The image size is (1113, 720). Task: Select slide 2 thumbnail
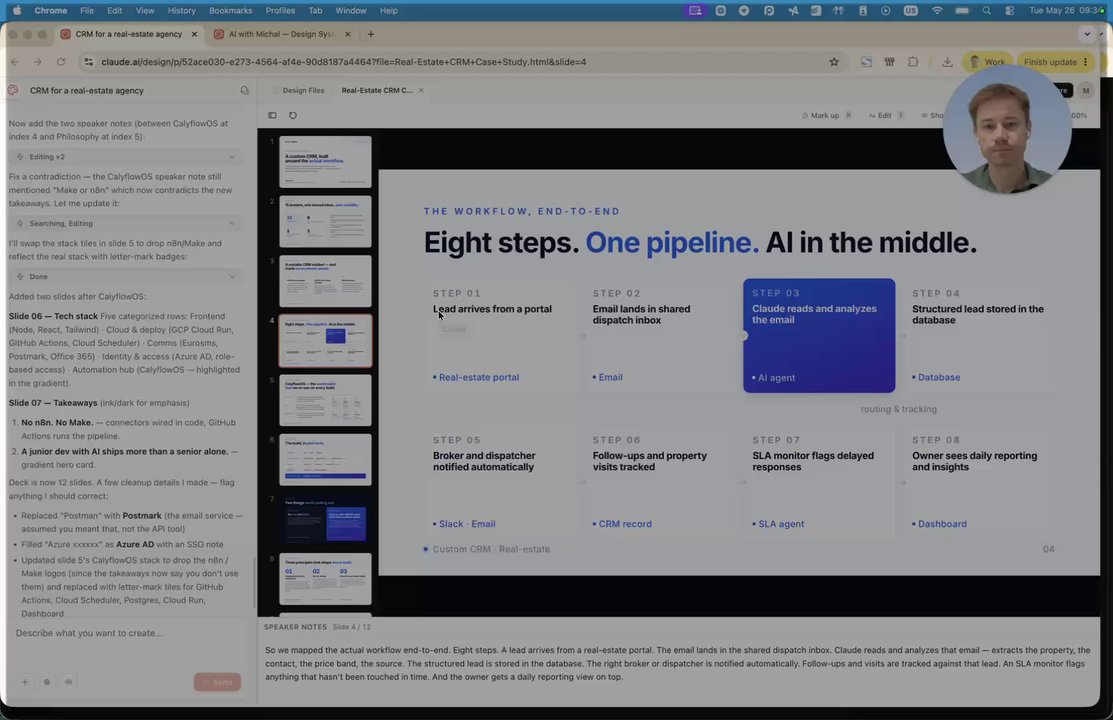[x=325, y=222]
